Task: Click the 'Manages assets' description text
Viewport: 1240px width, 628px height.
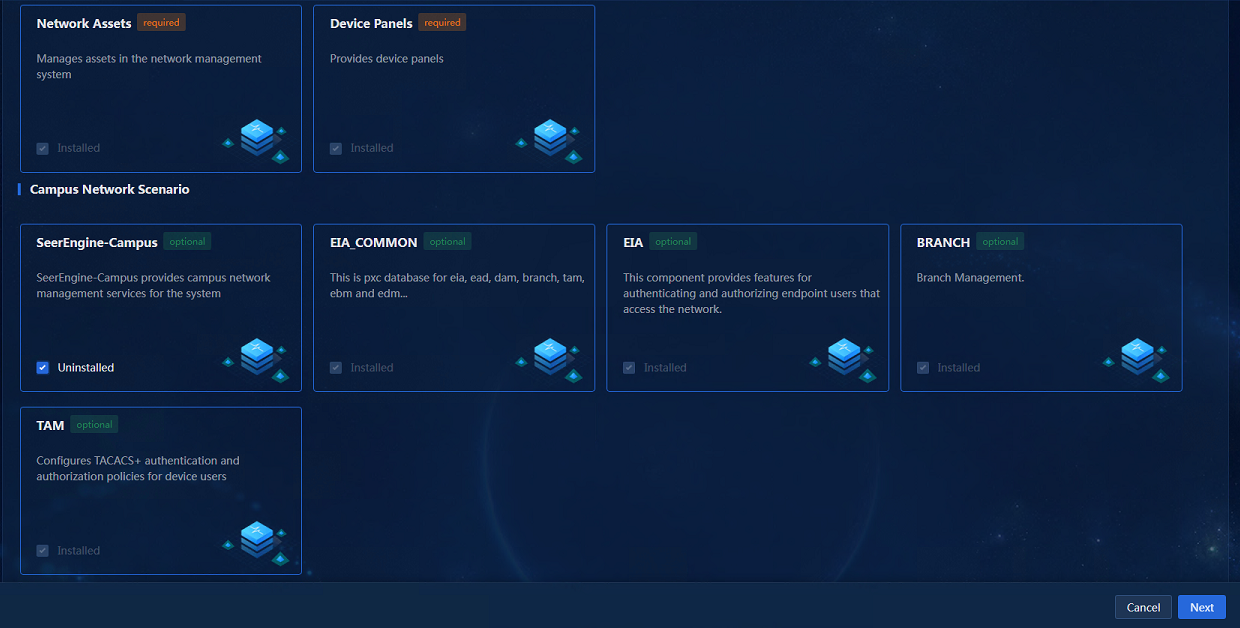Action: pyautogui.click(x=149, y=67)
